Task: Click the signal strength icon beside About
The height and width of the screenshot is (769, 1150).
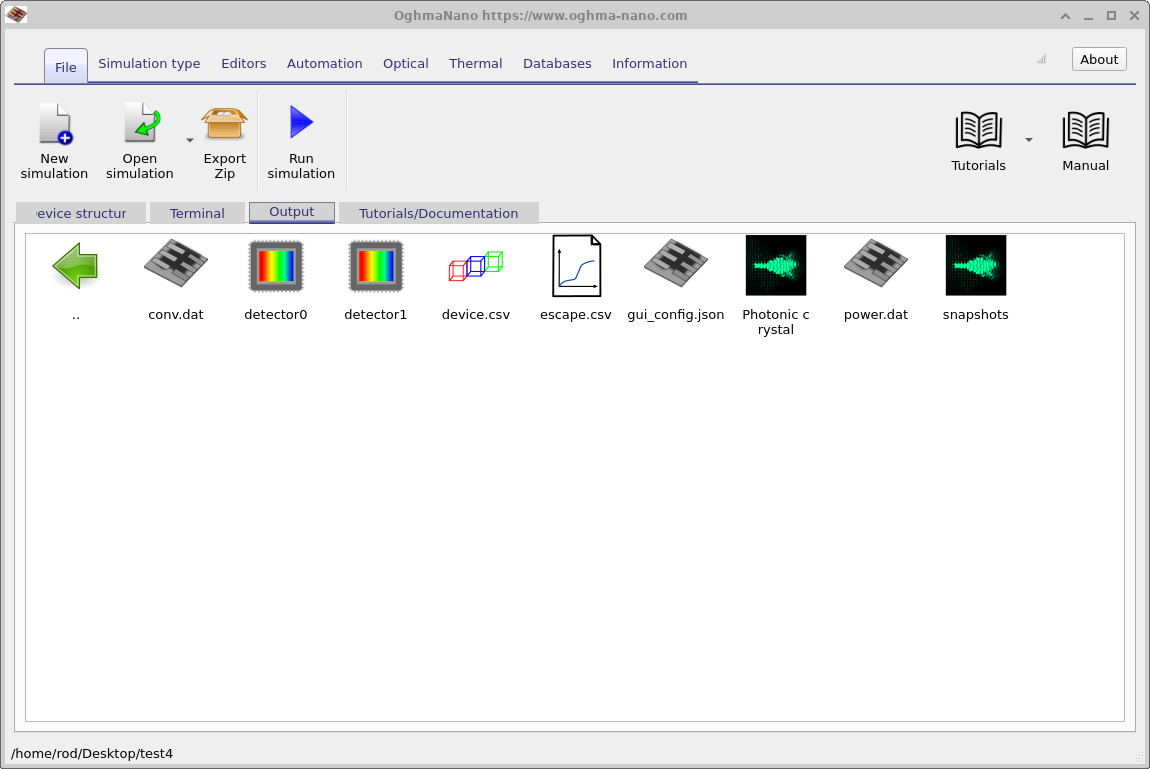Action: (1041, 59)
